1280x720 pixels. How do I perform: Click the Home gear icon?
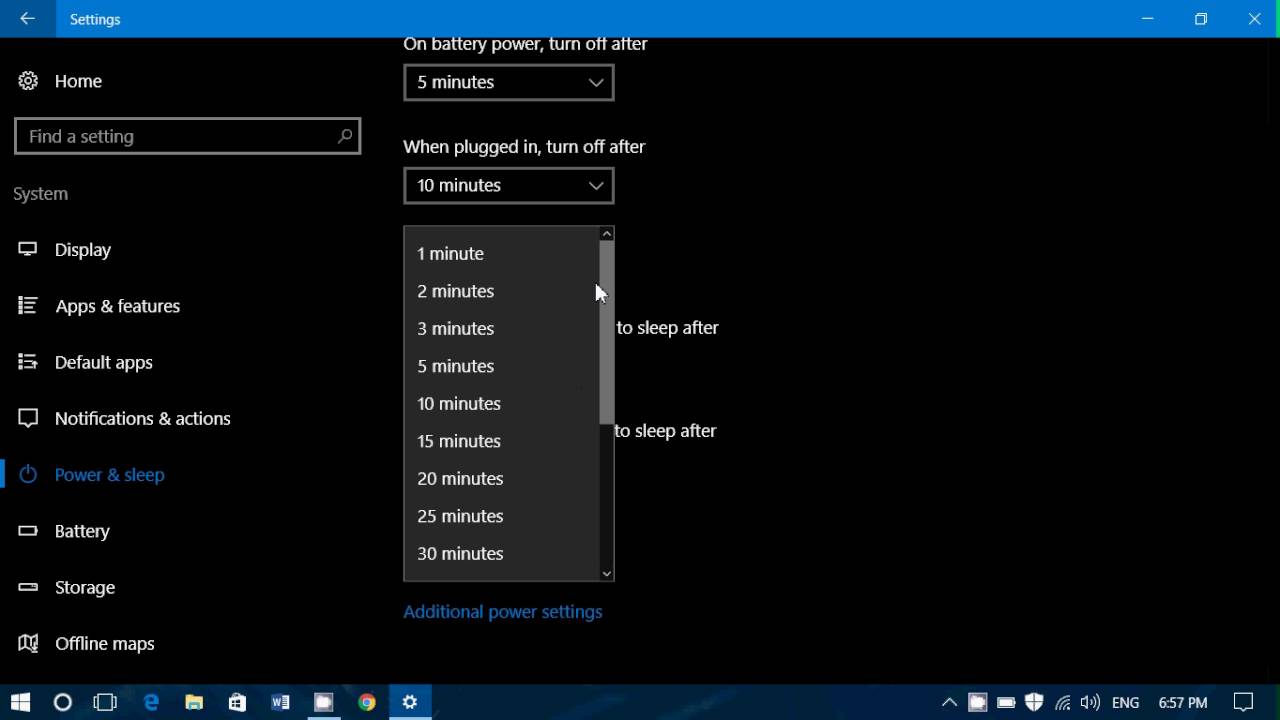[x=28, y=81]
